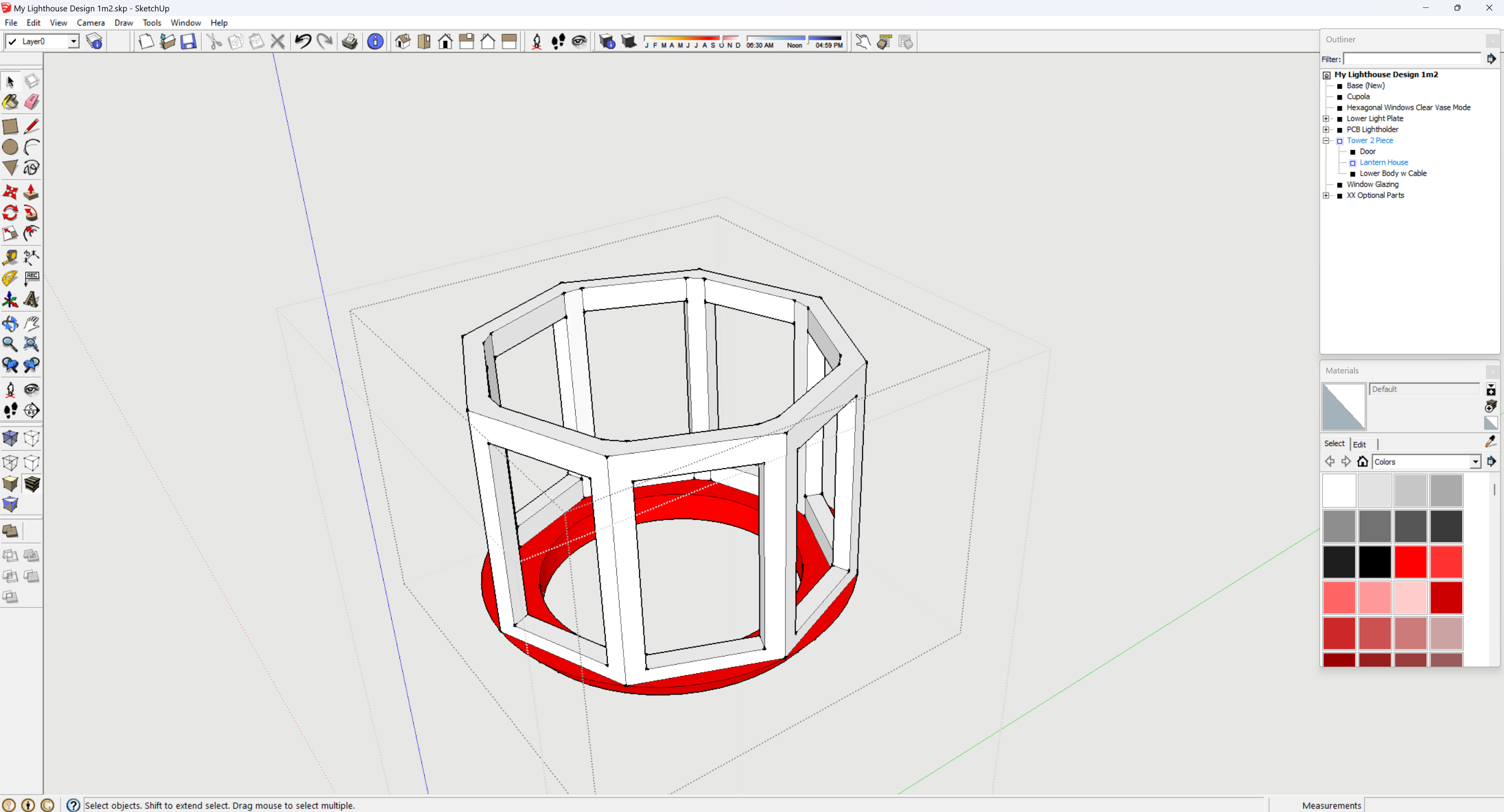This screenshot has width=1504, height=812.
Task: Expand the XX Optional Parts node
Action: pyautogui.click(x=1326, y=196)
